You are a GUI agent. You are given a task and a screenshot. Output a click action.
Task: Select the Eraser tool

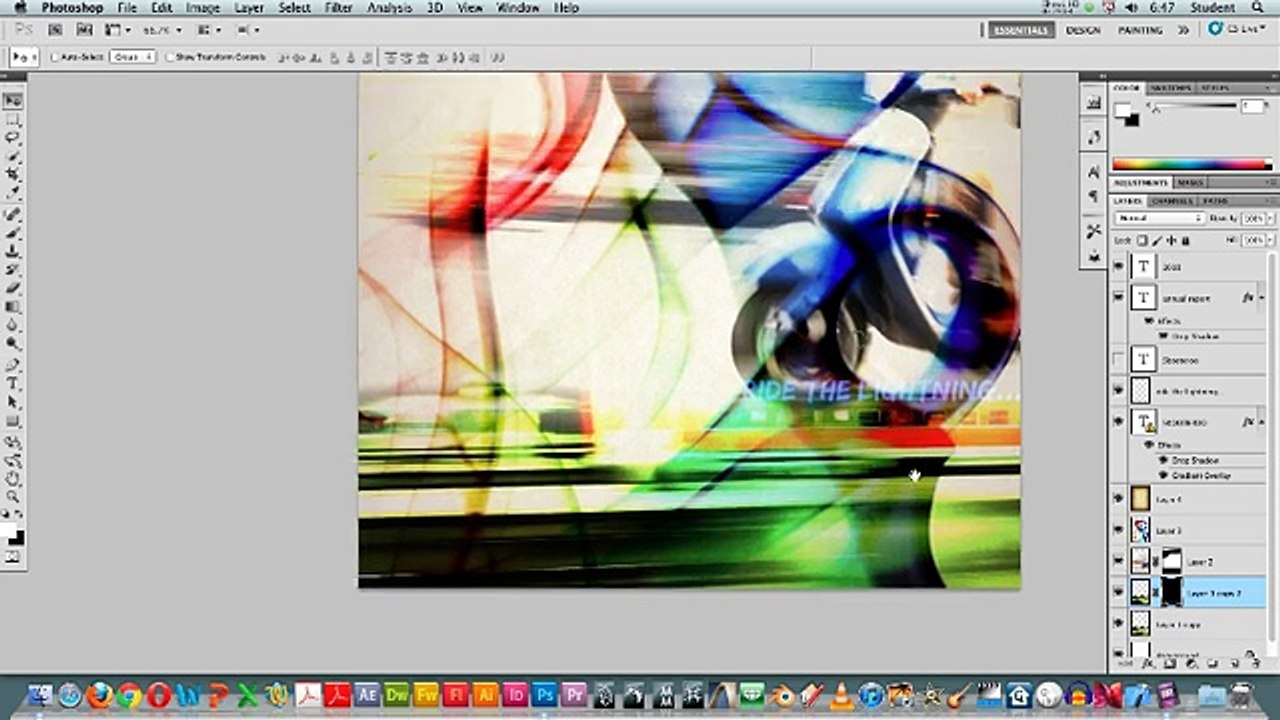click(x=13, y=288)
